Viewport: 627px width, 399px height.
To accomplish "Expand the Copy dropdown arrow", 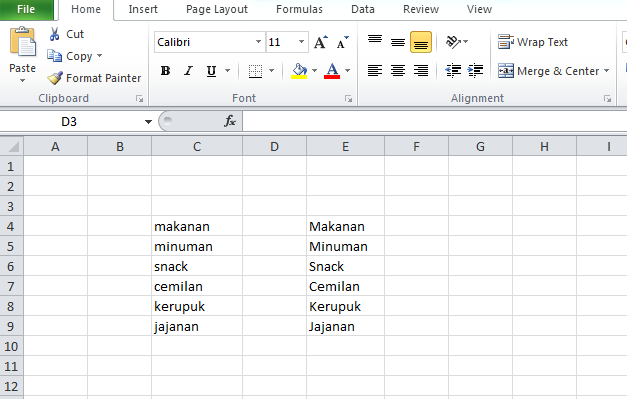I will click(100, 56).
